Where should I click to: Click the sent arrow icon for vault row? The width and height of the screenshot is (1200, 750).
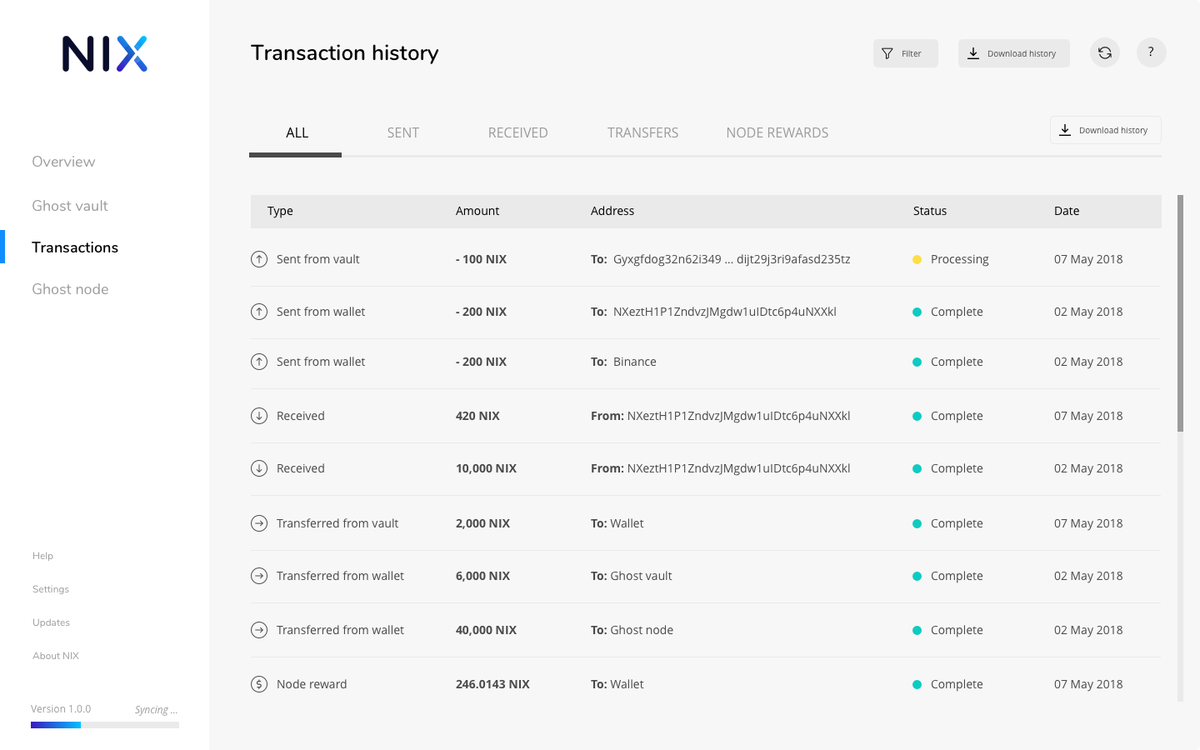(258, 259)
